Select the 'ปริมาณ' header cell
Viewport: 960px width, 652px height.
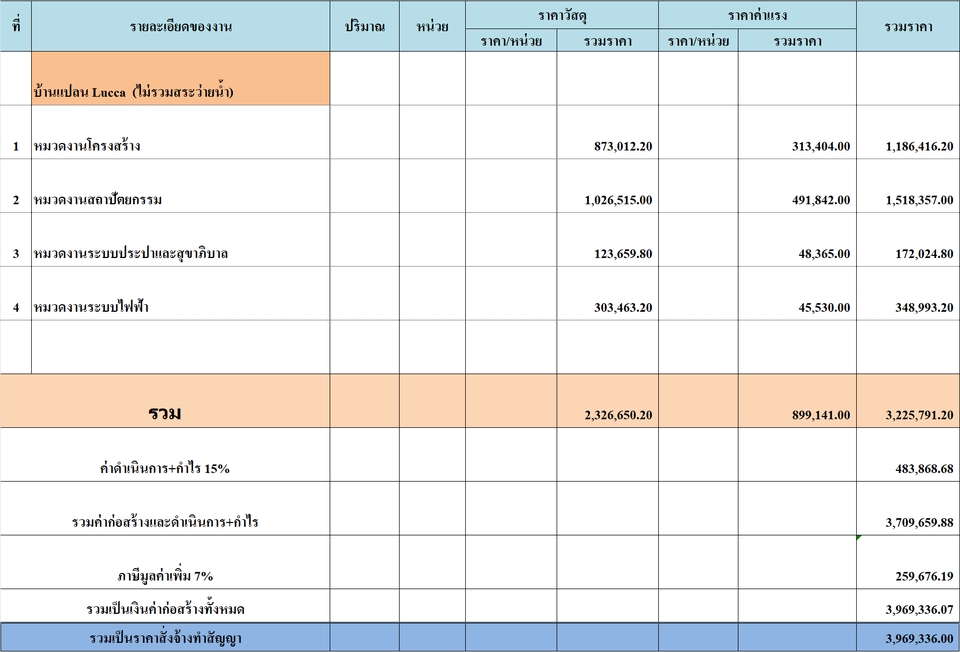(365, 26)
